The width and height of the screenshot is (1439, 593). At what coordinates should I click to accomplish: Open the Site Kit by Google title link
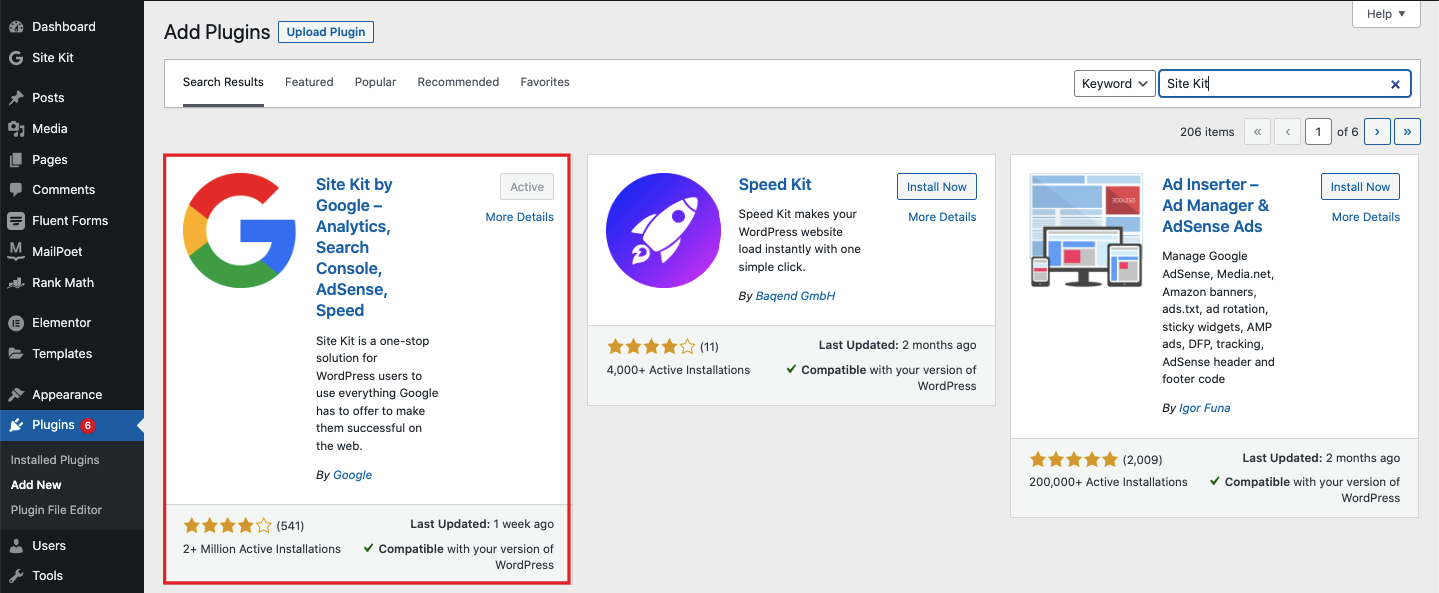(354, 247)
